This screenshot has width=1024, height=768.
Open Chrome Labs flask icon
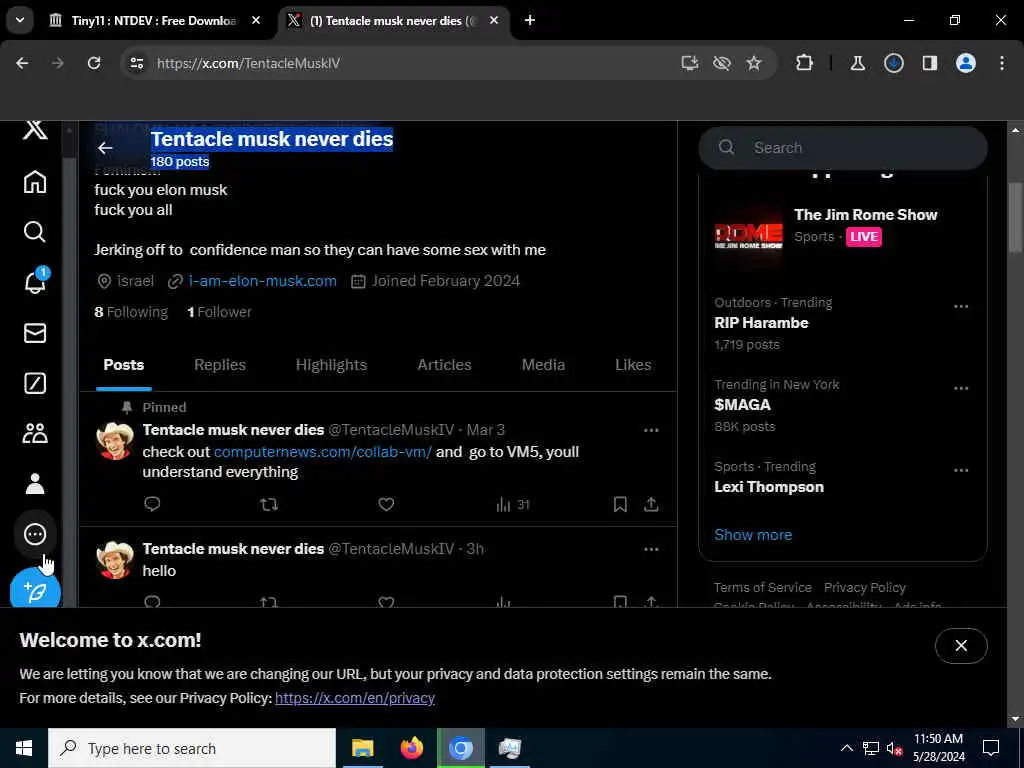coord(857,63)
